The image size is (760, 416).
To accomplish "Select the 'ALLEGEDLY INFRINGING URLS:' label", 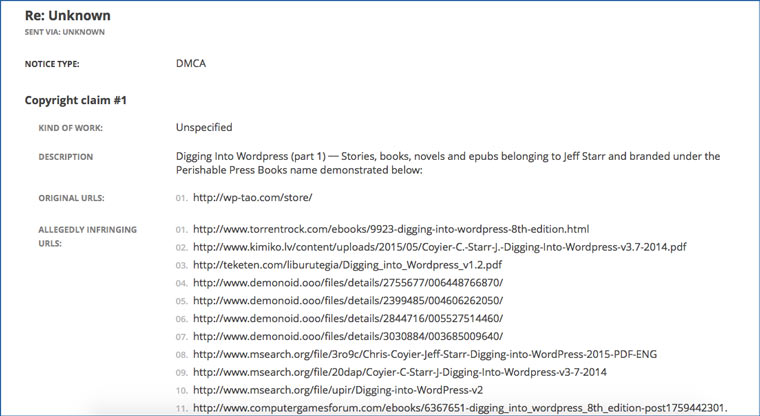I will tap(88, 236).
